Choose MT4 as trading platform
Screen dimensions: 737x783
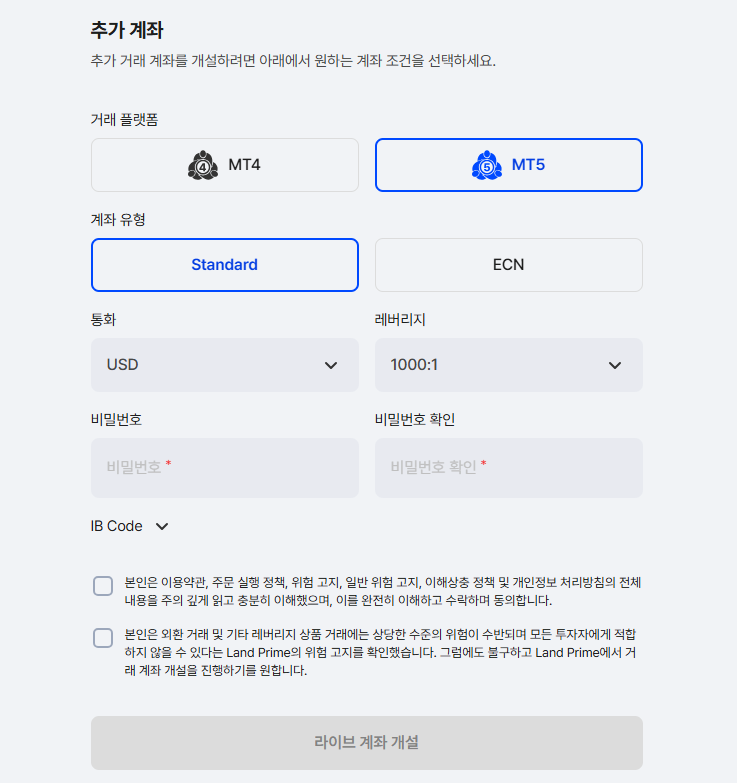pos(225,165)
